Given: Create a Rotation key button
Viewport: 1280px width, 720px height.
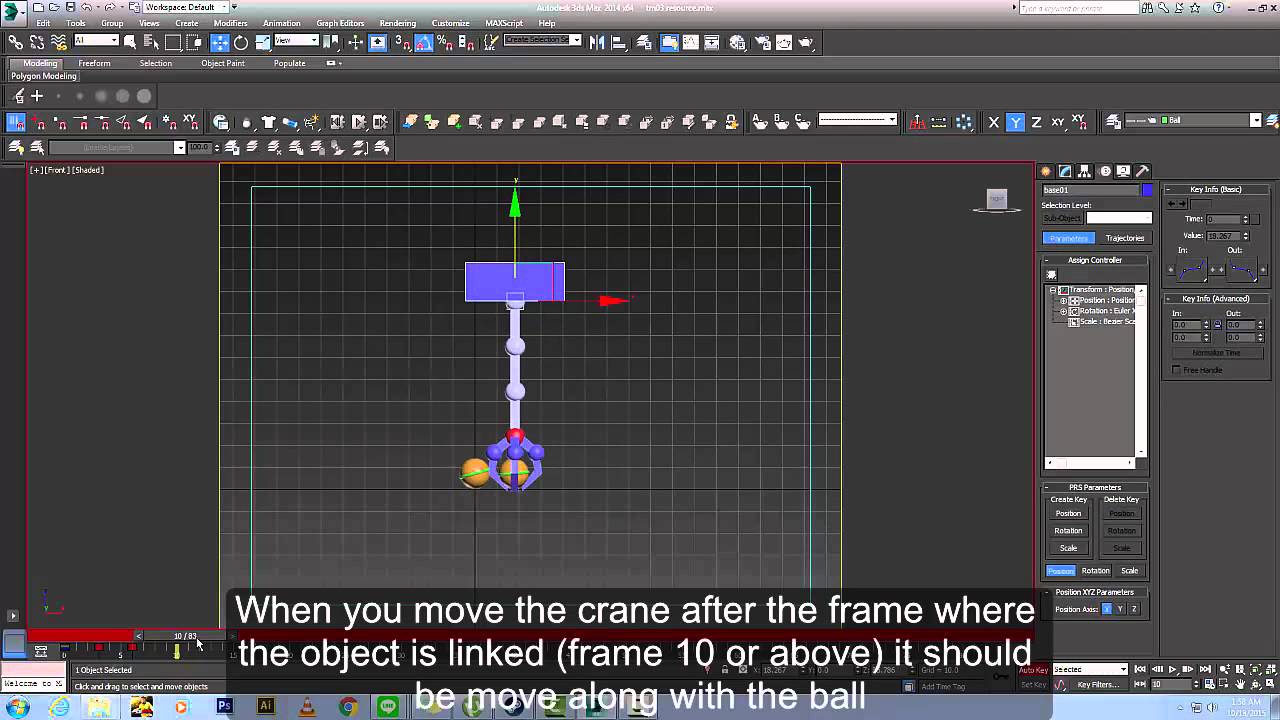Looking at the screenshot, I should click(1068, 531).
